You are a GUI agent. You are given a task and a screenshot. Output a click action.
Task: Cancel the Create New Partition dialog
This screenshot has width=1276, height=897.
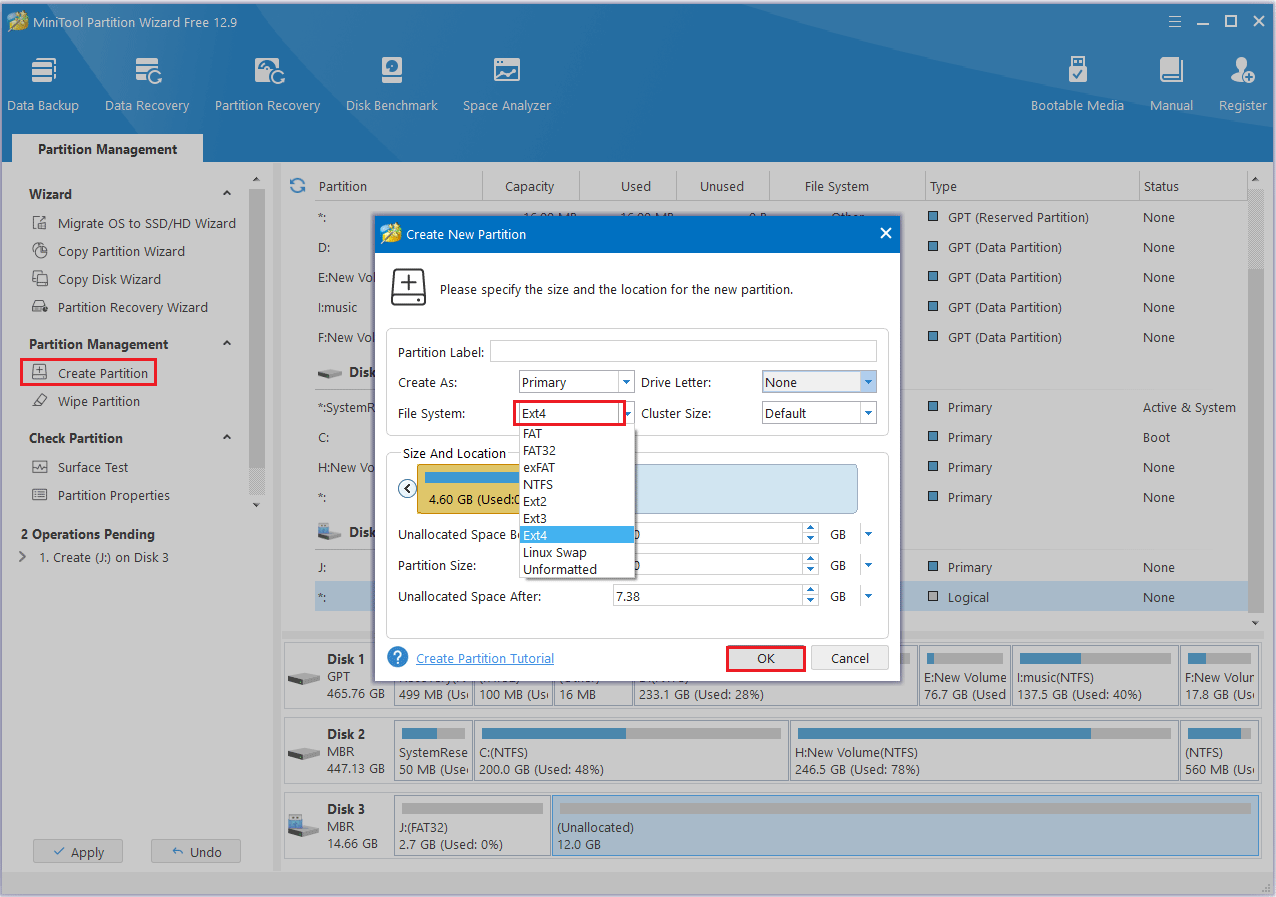click(x=850, y=658)
